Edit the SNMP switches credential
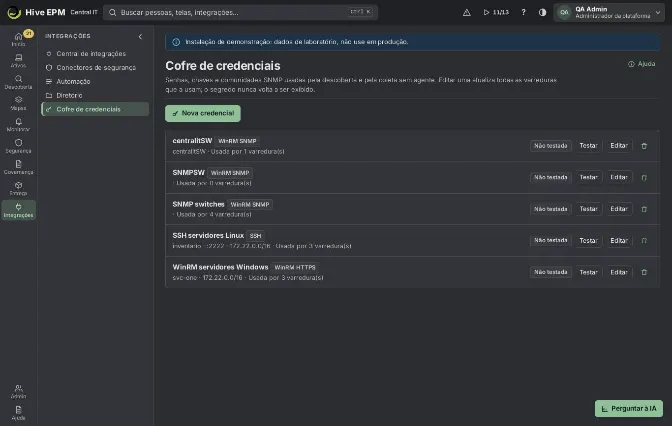Image resolution: width=672 pixels, height=426 pixels. (619, 209)
